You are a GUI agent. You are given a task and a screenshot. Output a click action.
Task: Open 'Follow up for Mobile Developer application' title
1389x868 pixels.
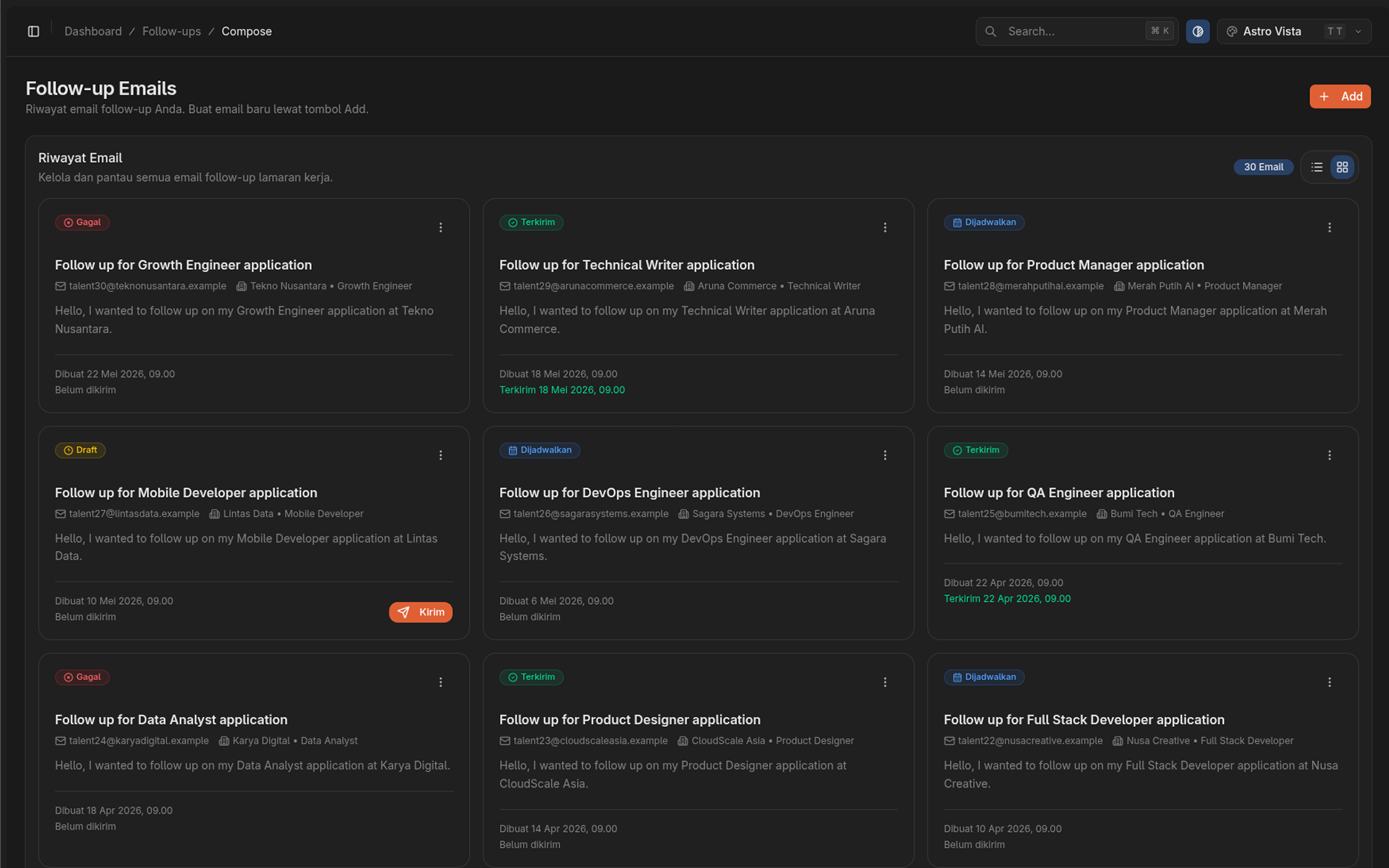(186, 493)
